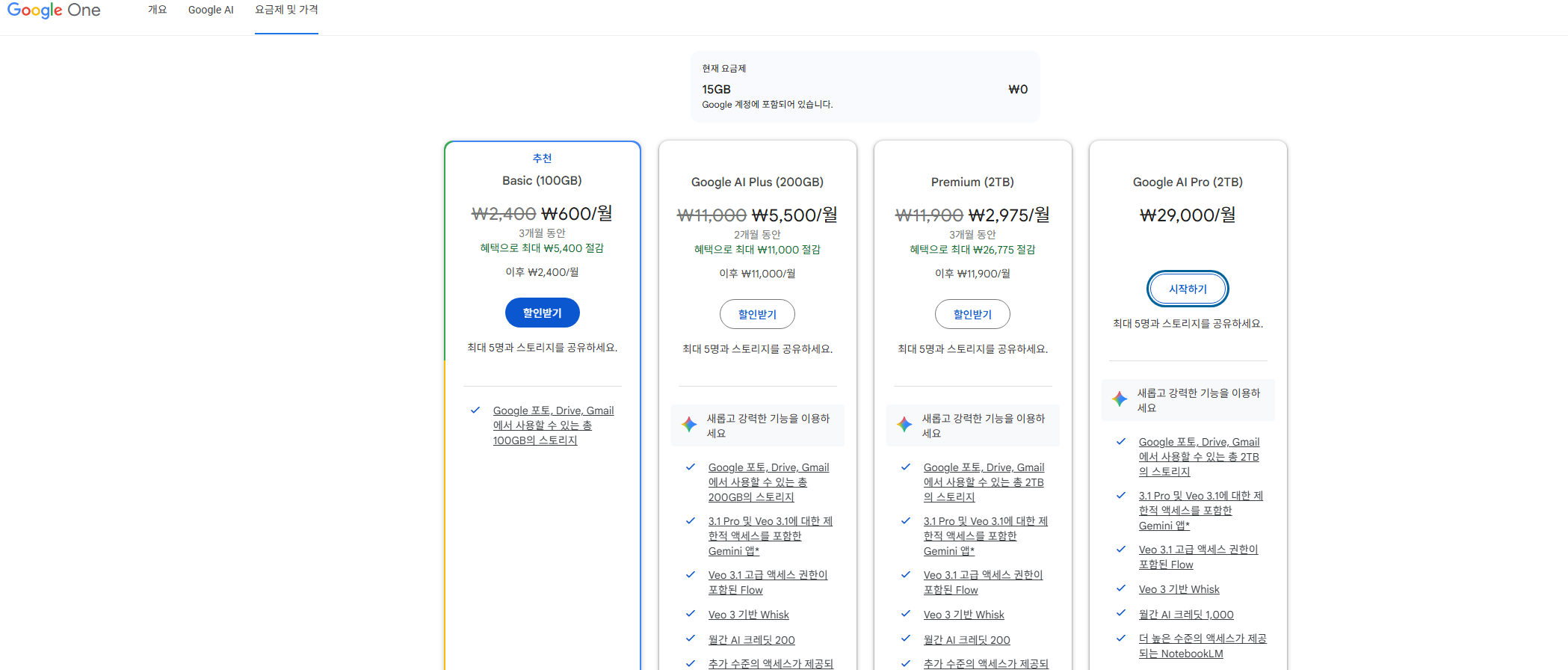Click Gemini sparkle icon in AI Plus card
1568x670 pixels.
click(x=689, y=425)
